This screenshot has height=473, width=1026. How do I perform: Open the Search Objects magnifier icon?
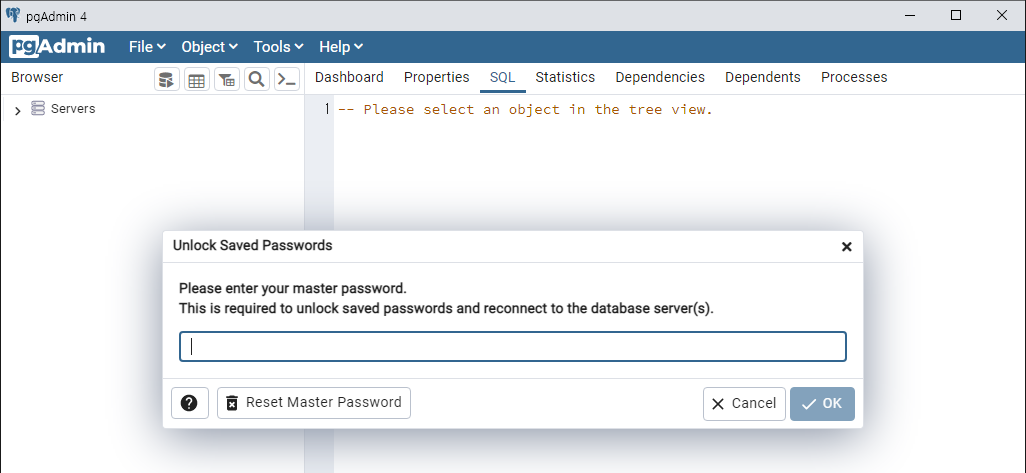[x=257, y=80]
